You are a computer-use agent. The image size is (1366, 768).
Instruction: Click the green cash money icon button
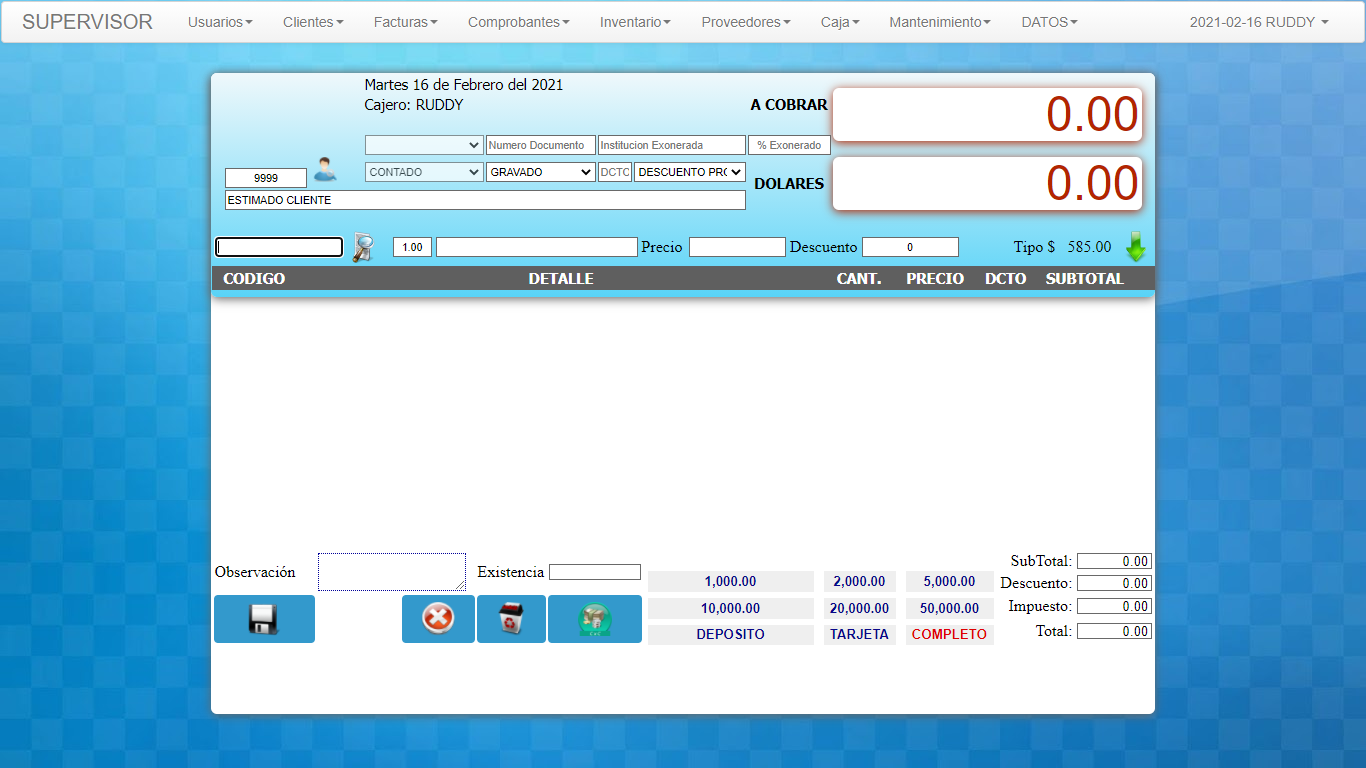[x=594, y=619]
